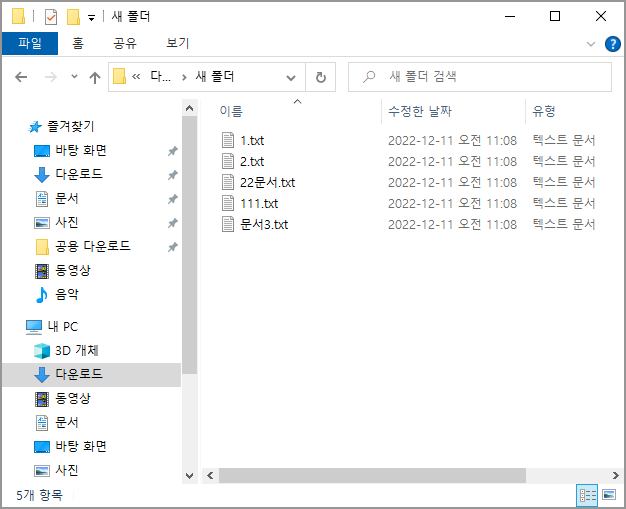Switch to the 보기 ribbon tab
Image resolution: width=626 pixels, height=509 pixels.
click(177, 43)
